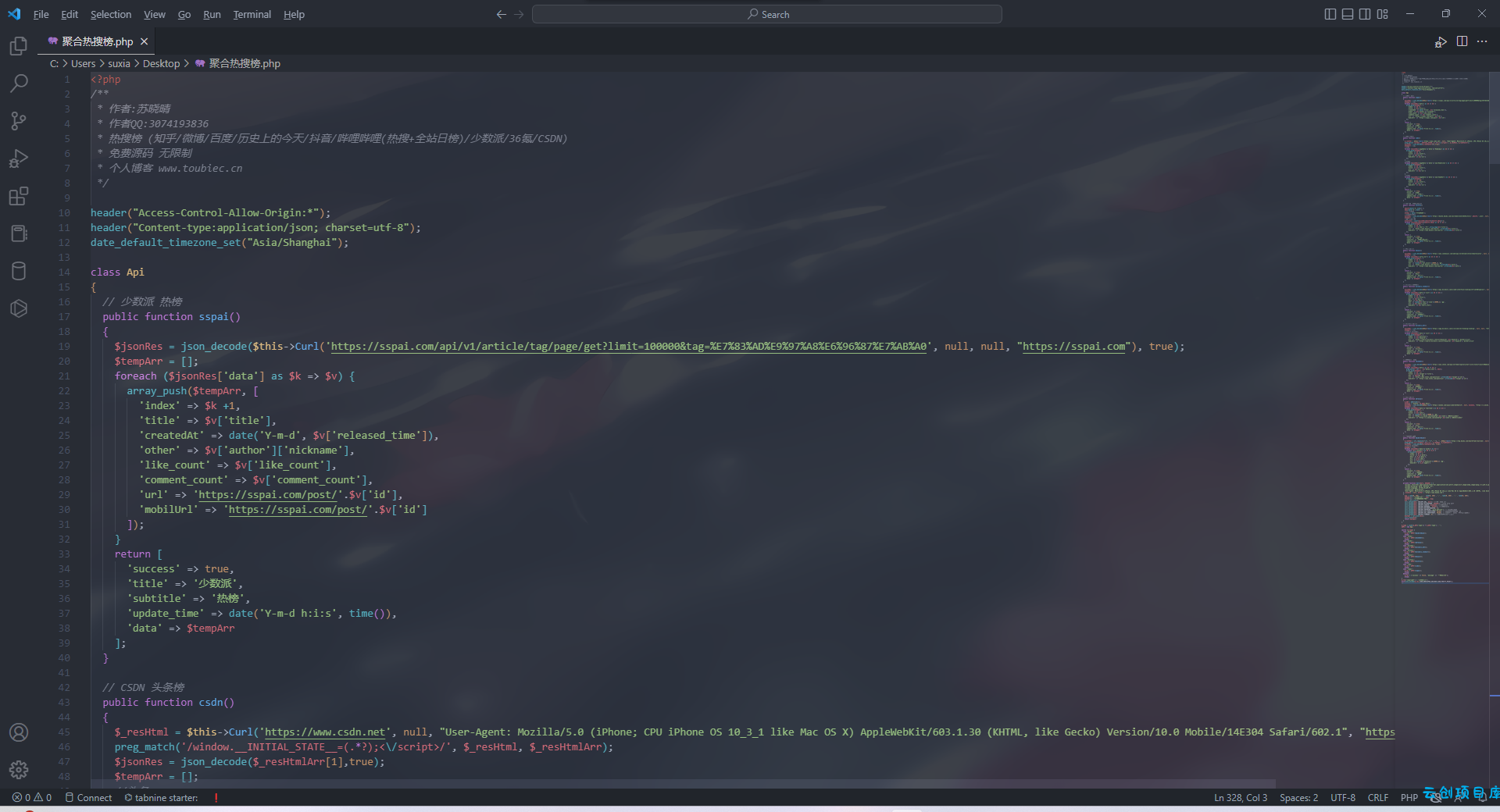Open the Source Control view

click(x=19, y=121)
